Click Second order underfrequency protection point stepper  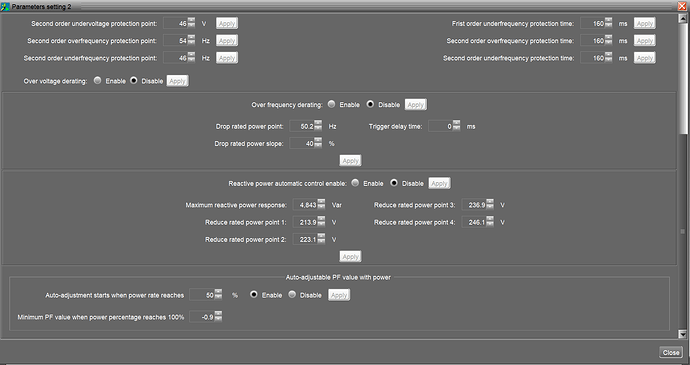(191, 57)
